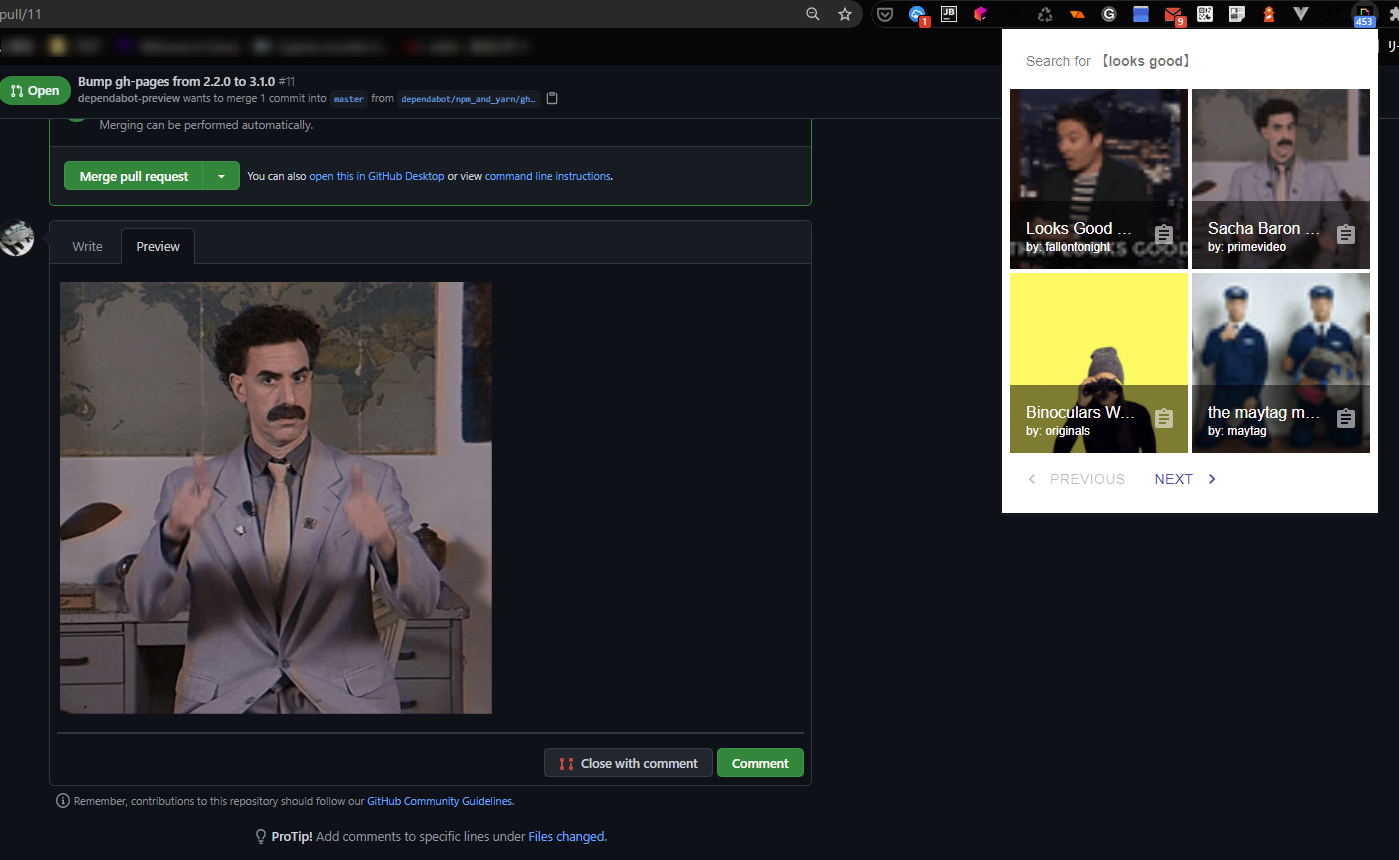This screenshot has height=860, width=1399.
Task: Copy the Binoculars GIF via clipboard icon
Action: [x=1164, y=419]
